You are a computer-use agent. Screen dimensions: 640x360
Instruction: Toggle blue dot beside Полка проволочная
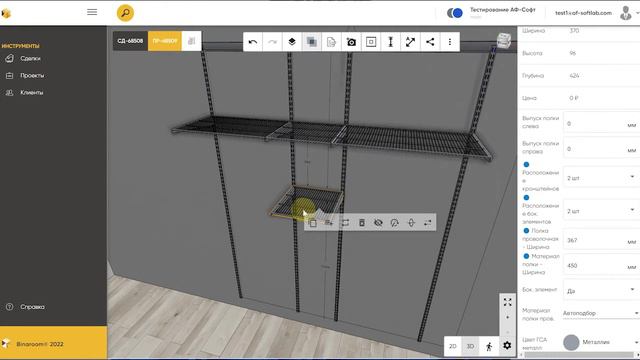[526, 231]
